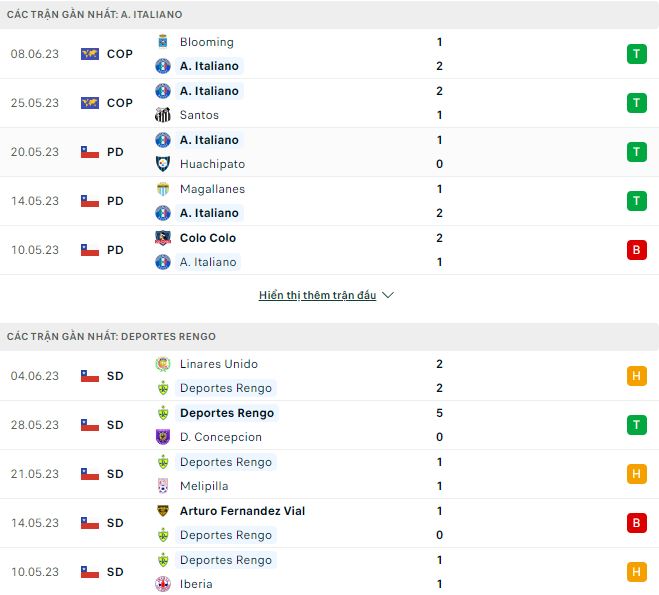Click the Huachipato team crest
Image resolution: width=659 pixels, height=595 pixels.
click(x=163, y=164)
